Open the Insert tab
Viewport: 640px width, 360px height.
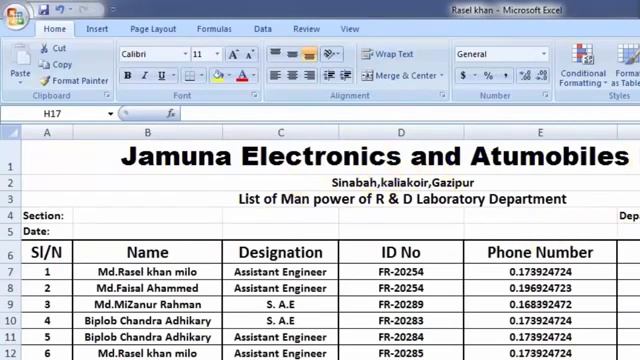click(97, 29)
